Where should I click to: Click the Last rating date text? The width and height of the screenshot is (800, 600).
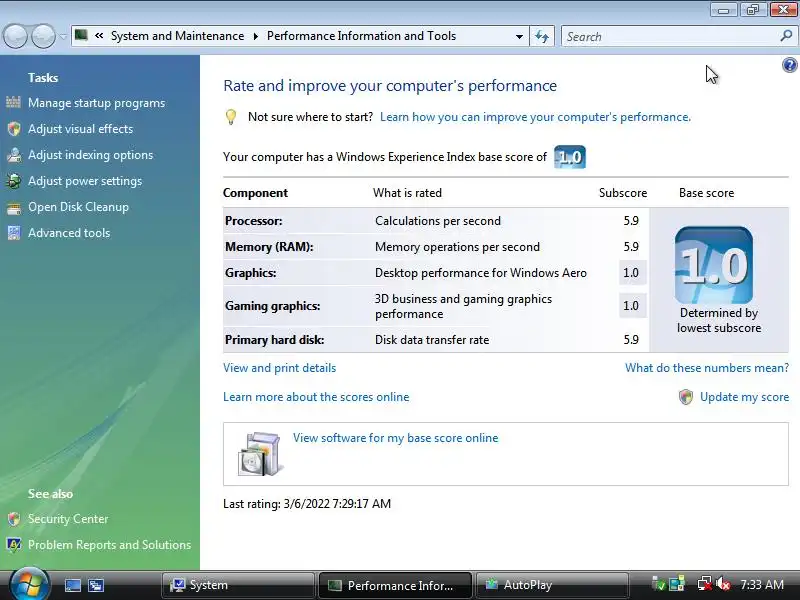(307, 504)
